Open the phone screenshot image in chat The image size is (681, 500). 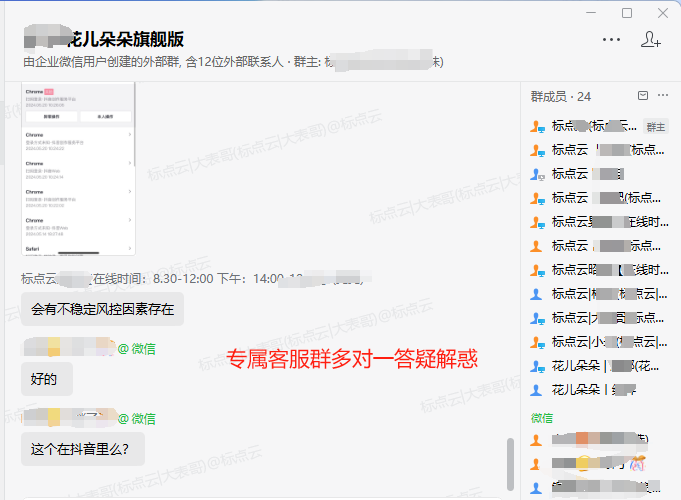79,168
